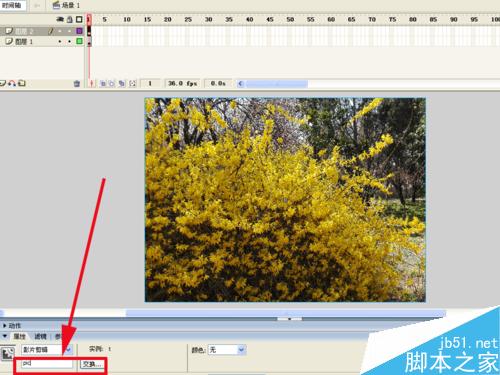Viewport: 500px width, 375px height.
Task: Click the insert layer folder icon
Action: pos(22,83)
